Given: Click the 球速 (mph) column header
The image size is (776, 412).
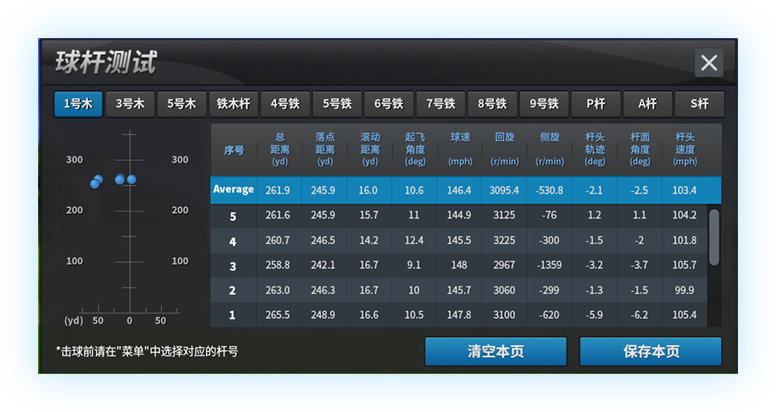Looking at the screenshot, I should click(x=460, y=149).
